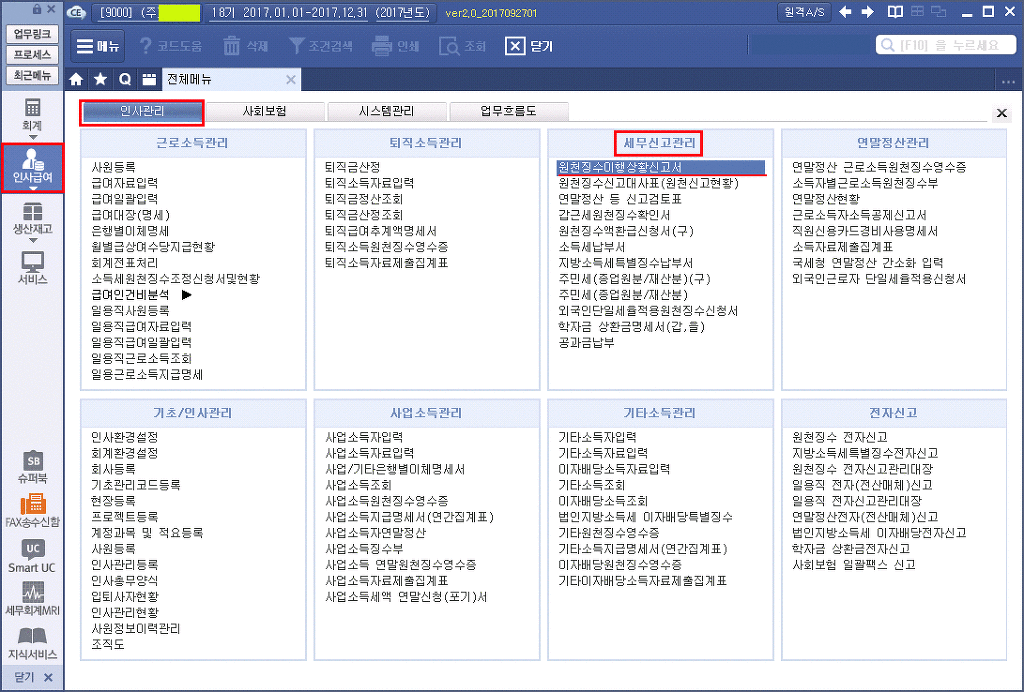Click the lock icon at top left
Screen dimensions: 1024x692
click(x=37, y=9)
